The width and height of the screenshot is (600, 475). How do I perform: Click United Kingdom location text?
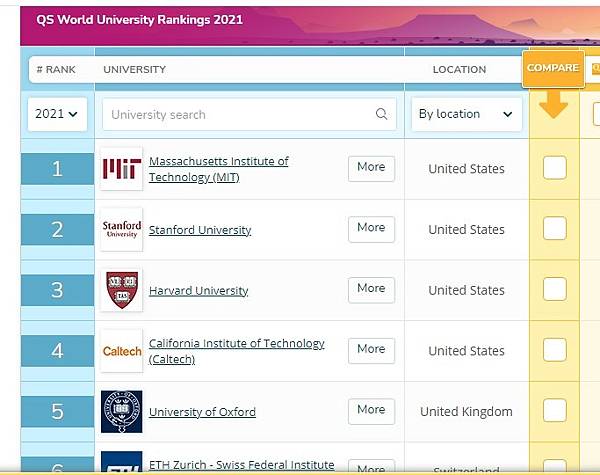(466, 412)
